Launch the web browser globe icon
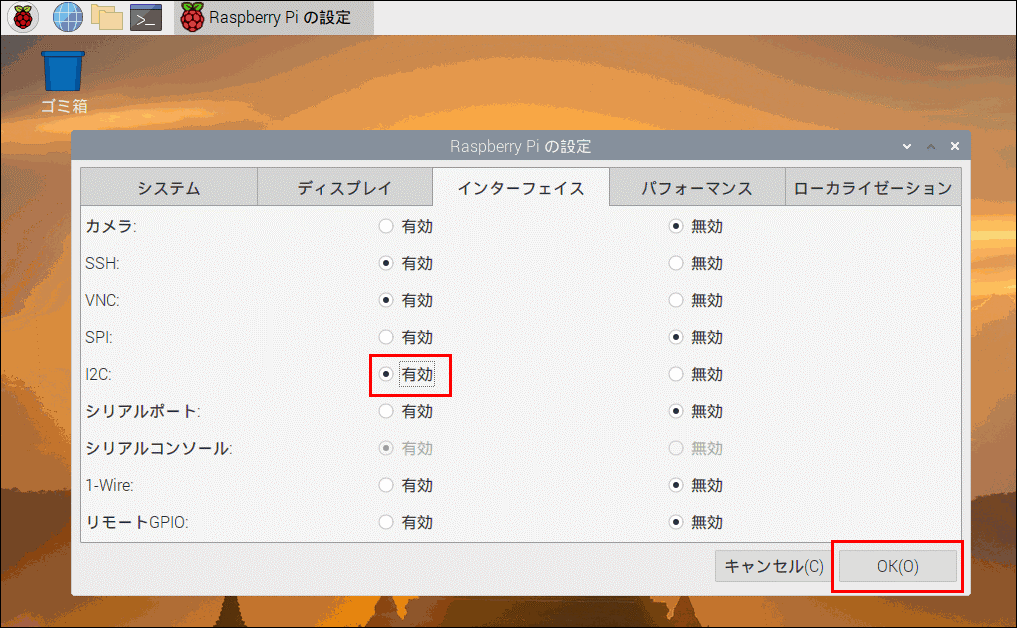Viewport: 1017px width, 628px height. pyautogui.click(x=67, y=18)
